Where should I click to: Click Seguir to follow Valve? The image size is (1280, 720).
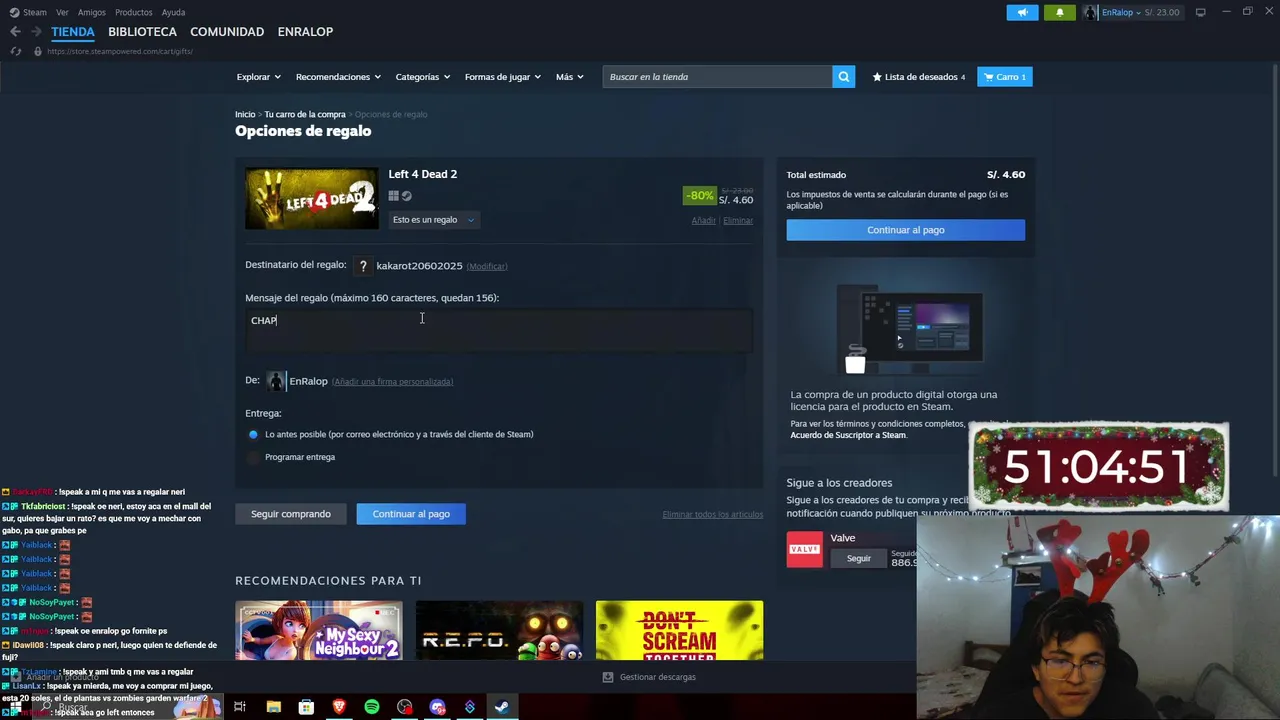point(858,558)
